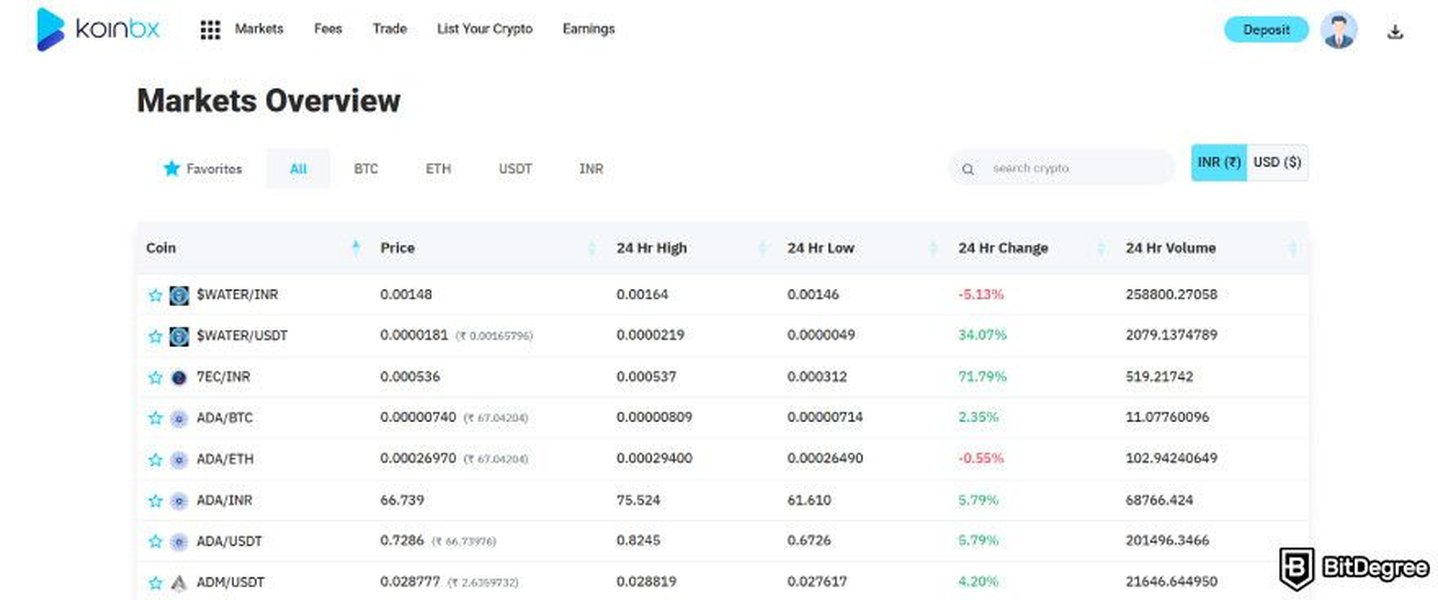
Task: Favorite the $WATER/USDT pair star
Action: pos(155,336)
